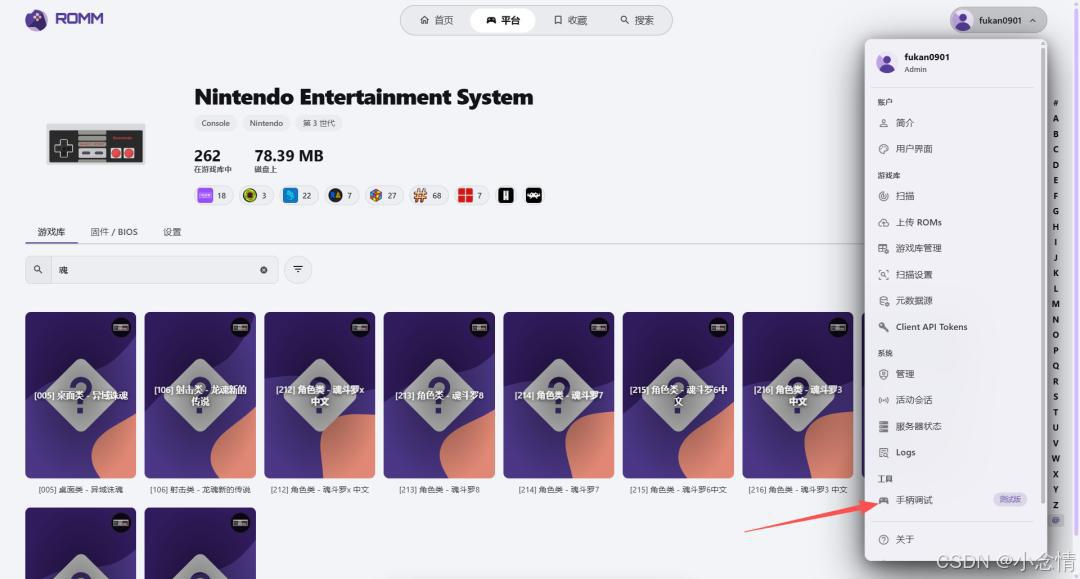Click the hash badge showing 68
This screenshot has height=579, width=1080.
tap(428, 196)
